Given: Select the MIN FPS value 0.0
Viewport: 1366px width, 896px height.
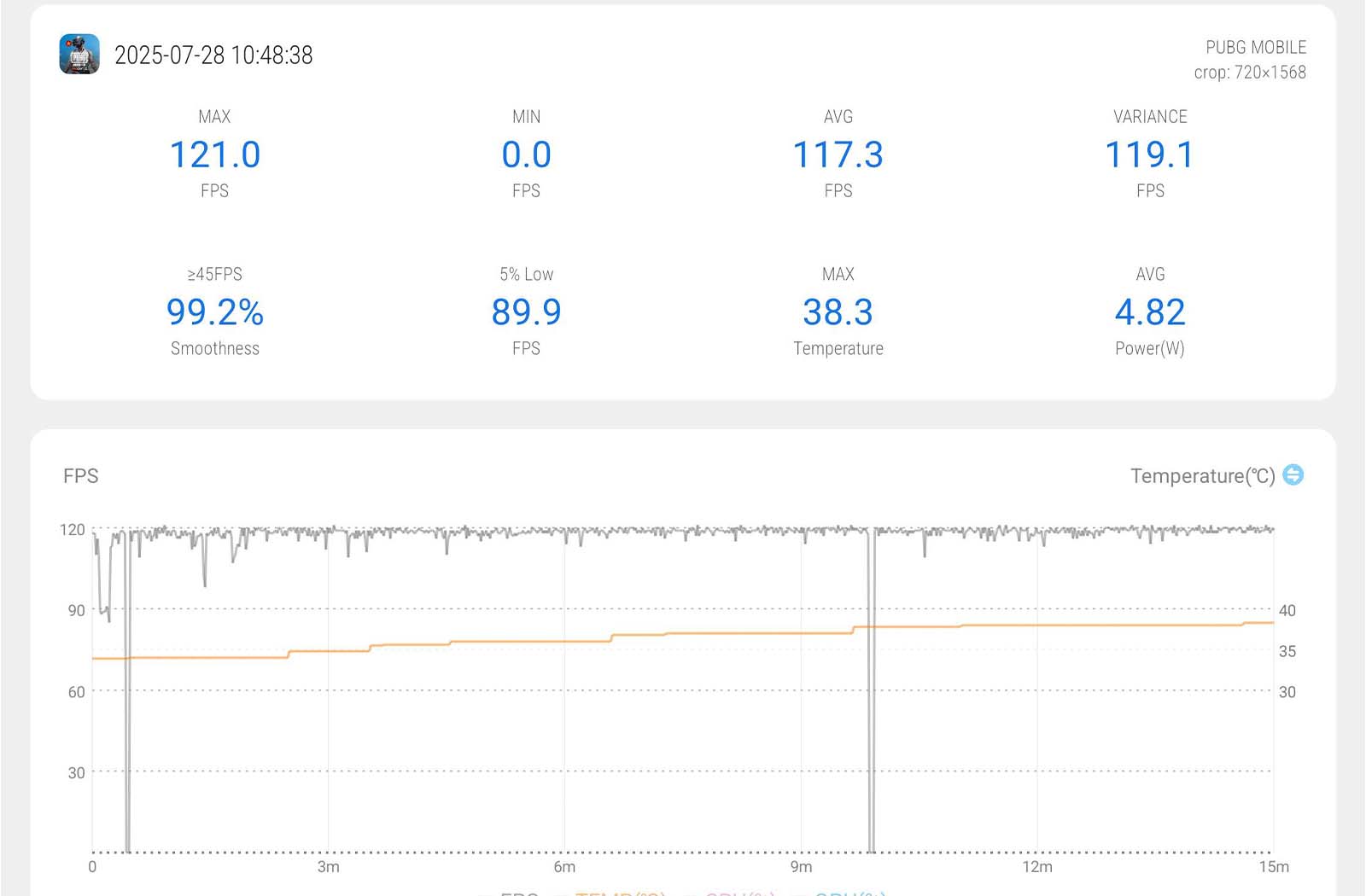Looking at the screenshot, I should 526,155.
